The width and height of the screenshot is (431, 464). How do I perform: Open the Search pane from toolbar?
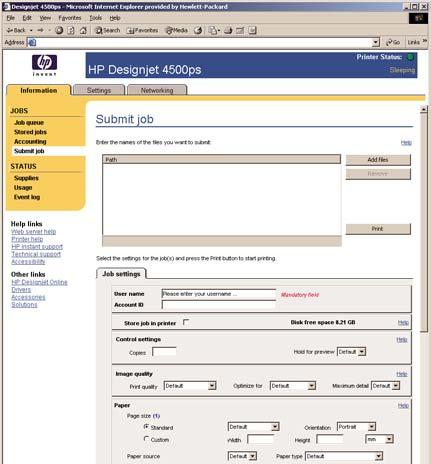point(107,31)
